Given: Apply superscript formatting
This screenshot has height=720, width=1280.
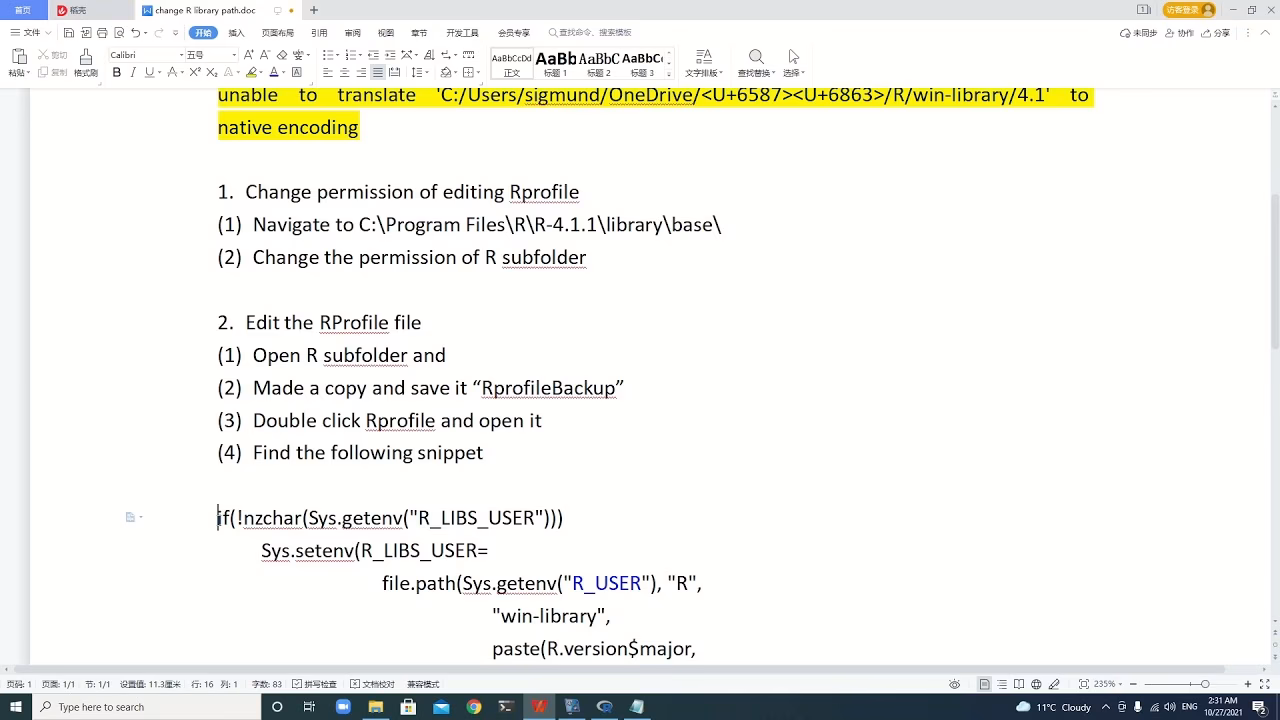Looking at the screenshot, I should pyautogui.click(x=193, y=70).
